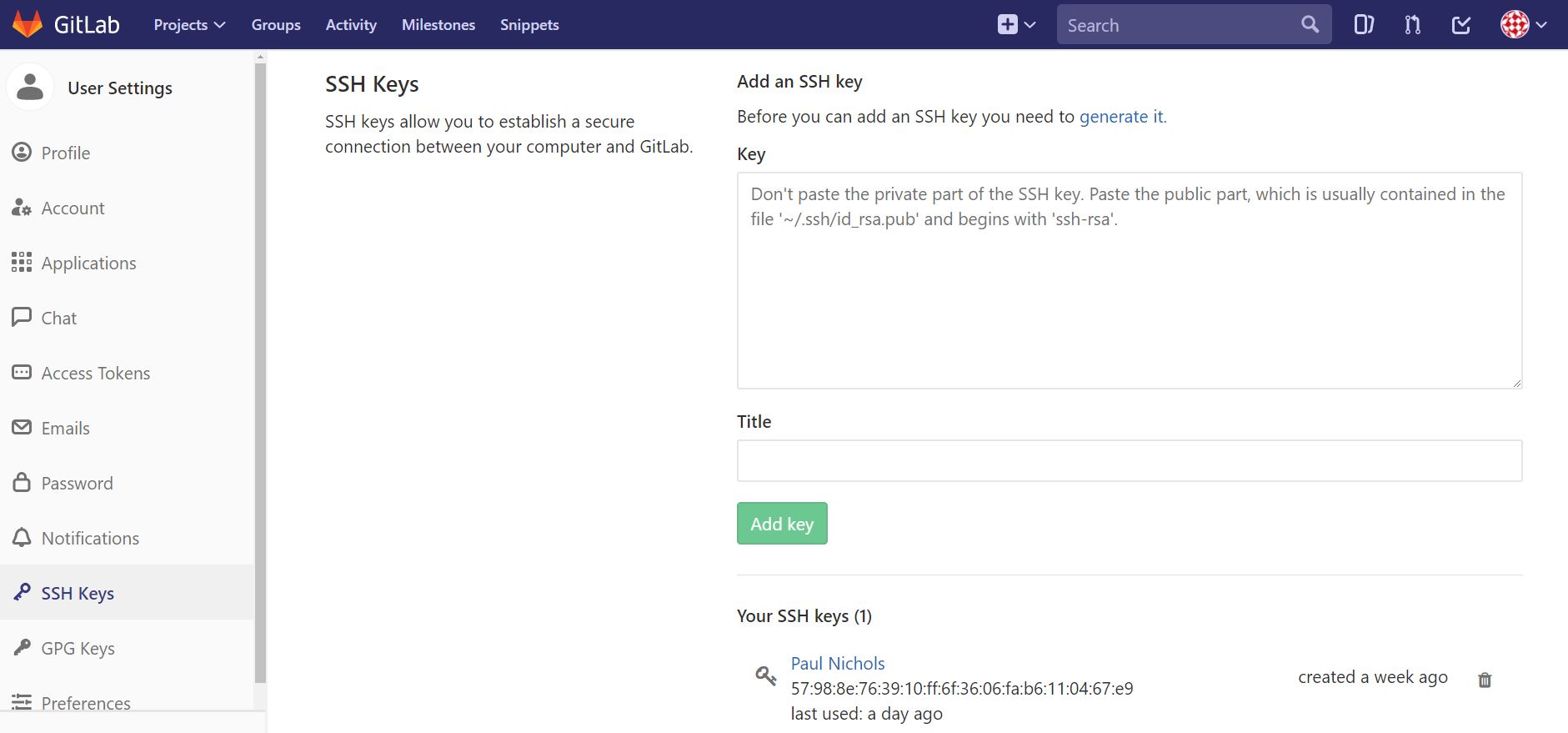Open the new item plus dropdown

pos(1016,25)
